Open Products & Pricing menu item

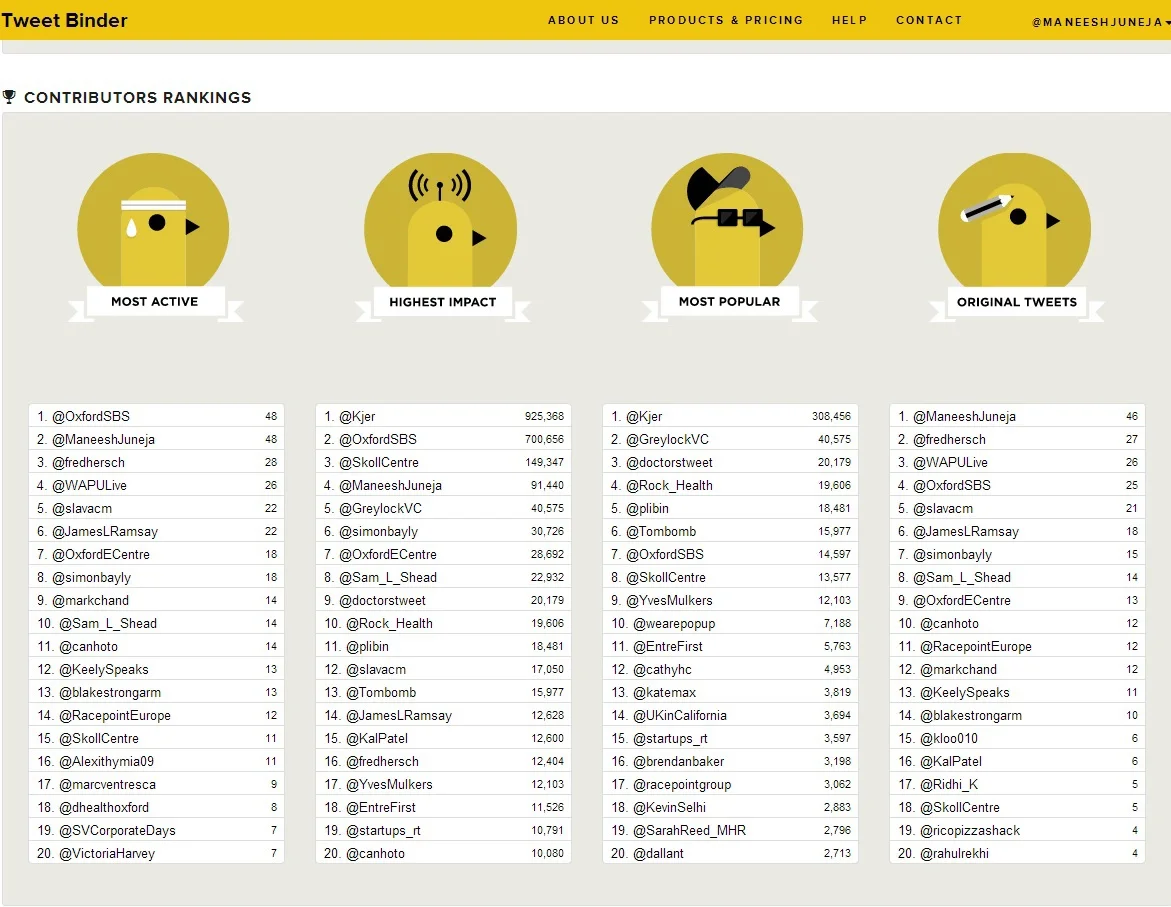pyautogui.click(x=726, y=20)
